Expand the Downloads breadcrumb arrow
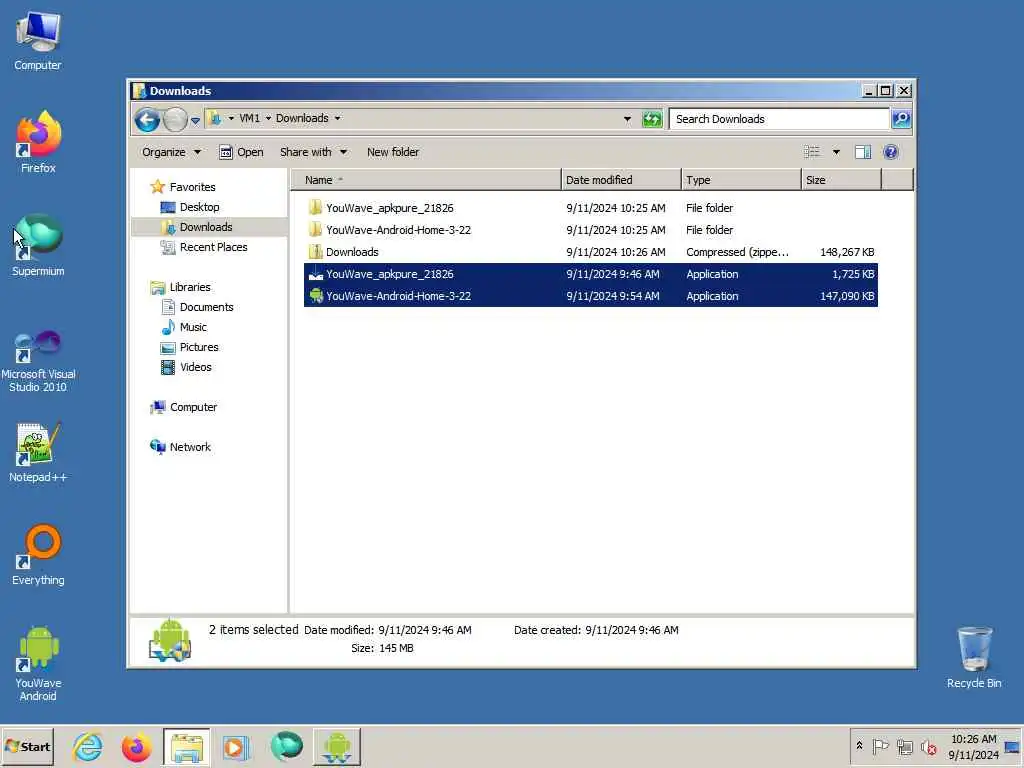 click(338, 118)
